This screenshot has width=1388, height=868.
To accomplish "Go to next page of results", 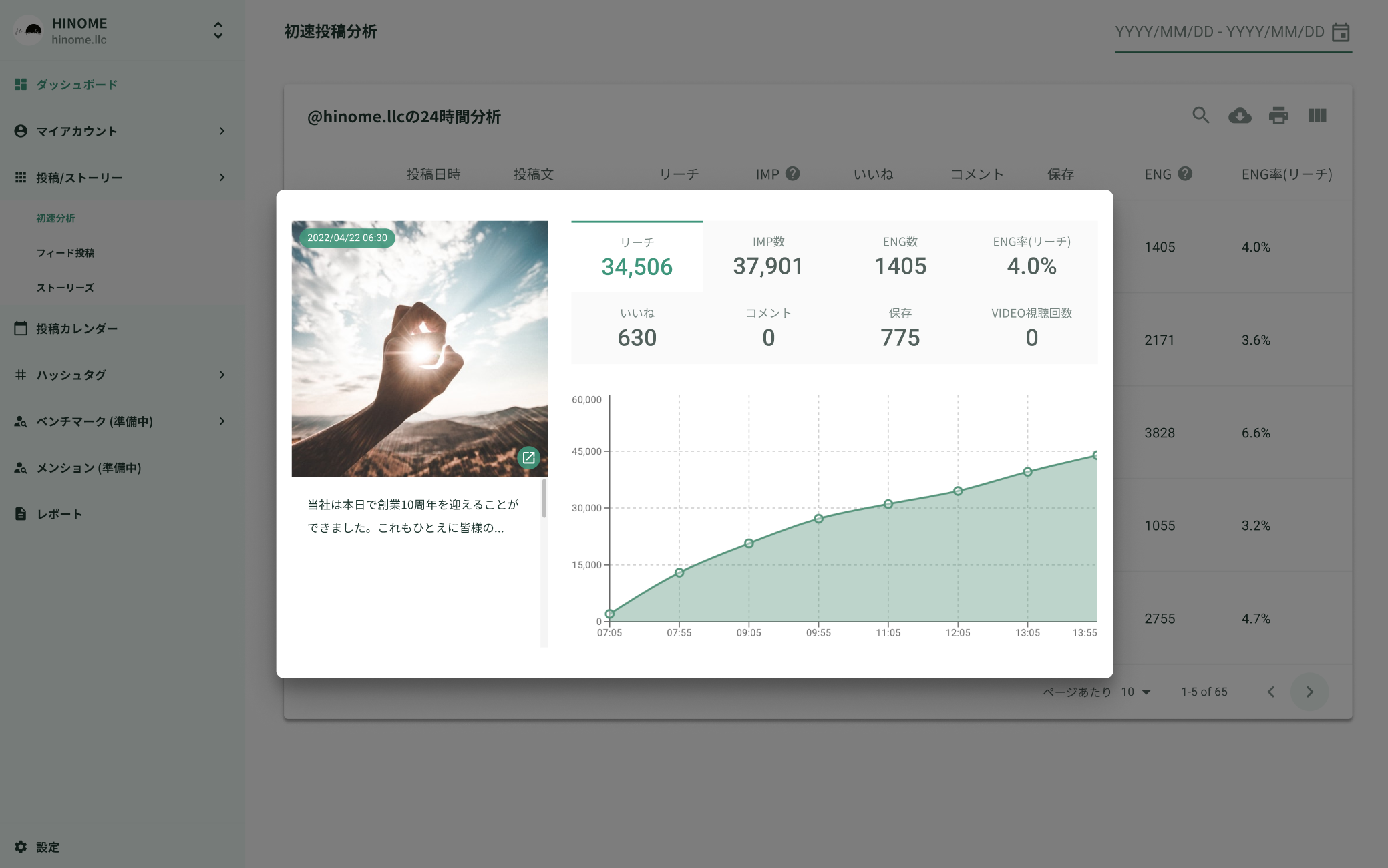I will click(1309, 692).
